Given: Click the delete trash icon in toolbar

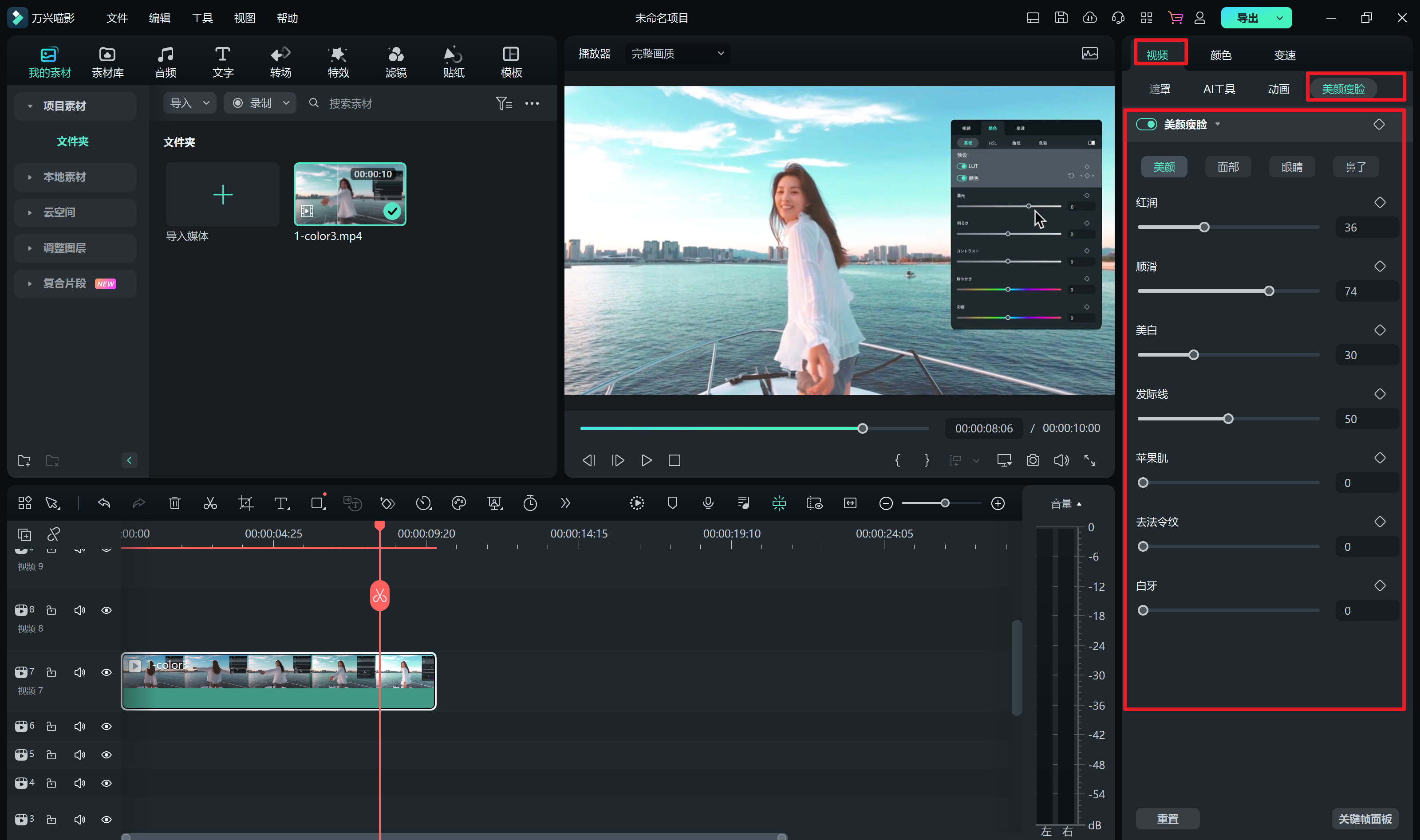Looking at the screenshot, I should pyautogui.click(x=174, y=503).
